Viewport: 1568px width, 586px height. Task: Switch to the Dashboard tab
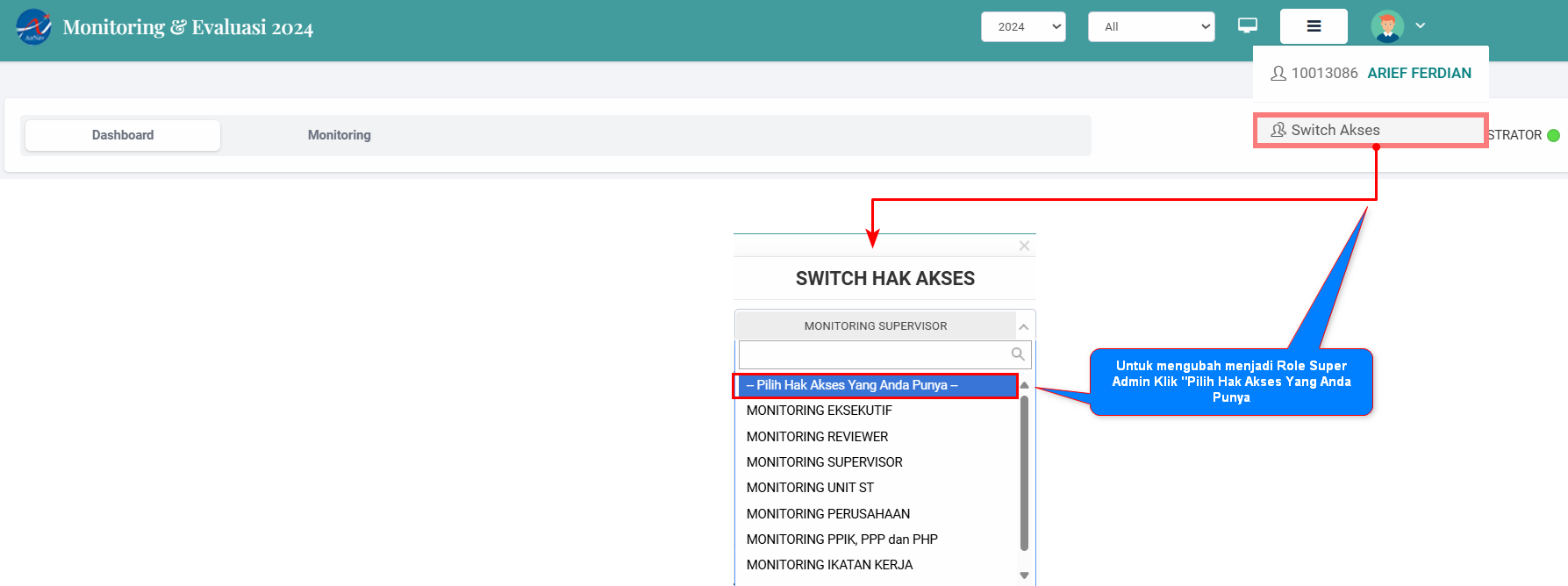[x=123, y=135]
